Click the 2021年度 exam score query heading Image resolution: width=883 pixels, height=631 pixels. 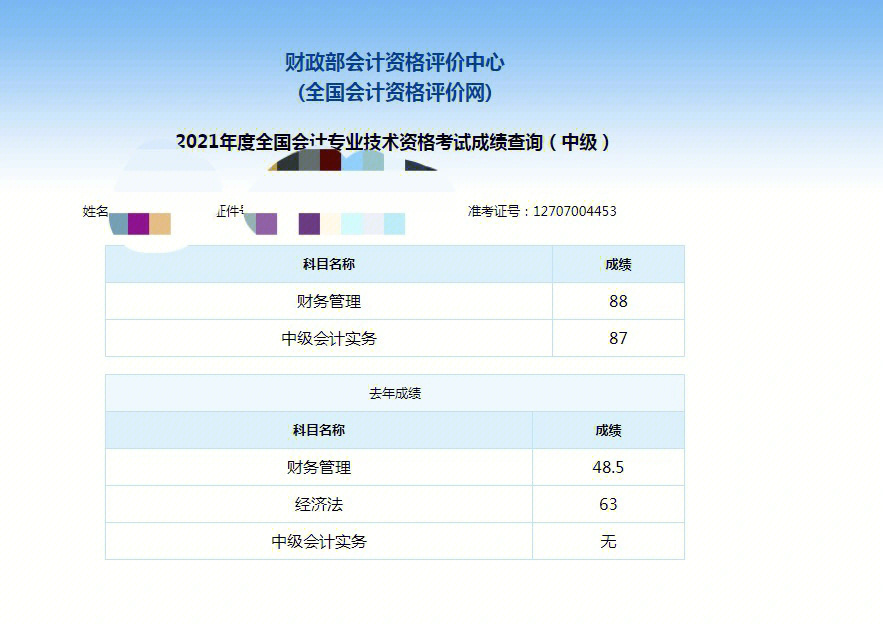[393, 142]
